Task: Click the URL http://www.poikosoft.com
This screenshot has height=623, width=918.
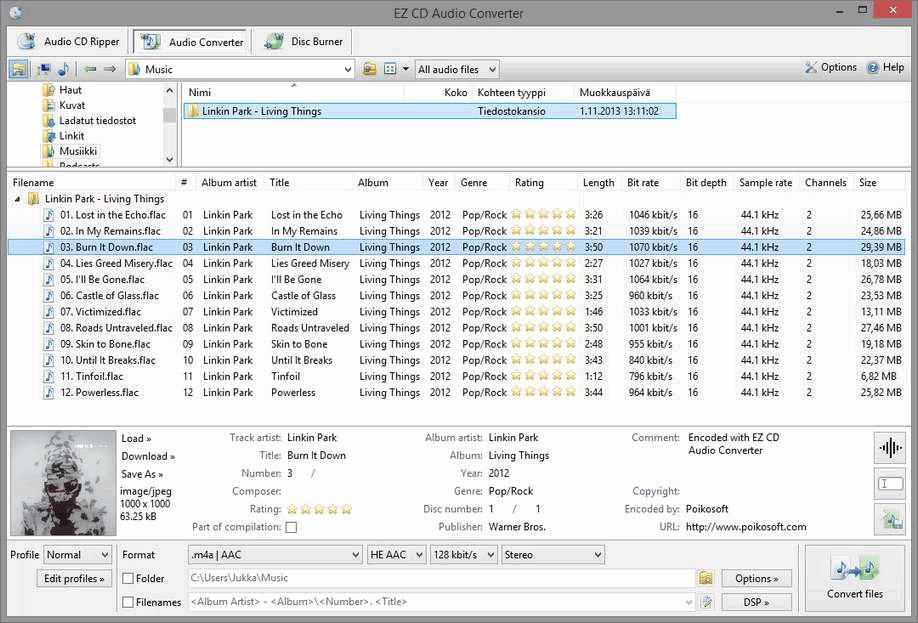Action: (x=746, y=526)
